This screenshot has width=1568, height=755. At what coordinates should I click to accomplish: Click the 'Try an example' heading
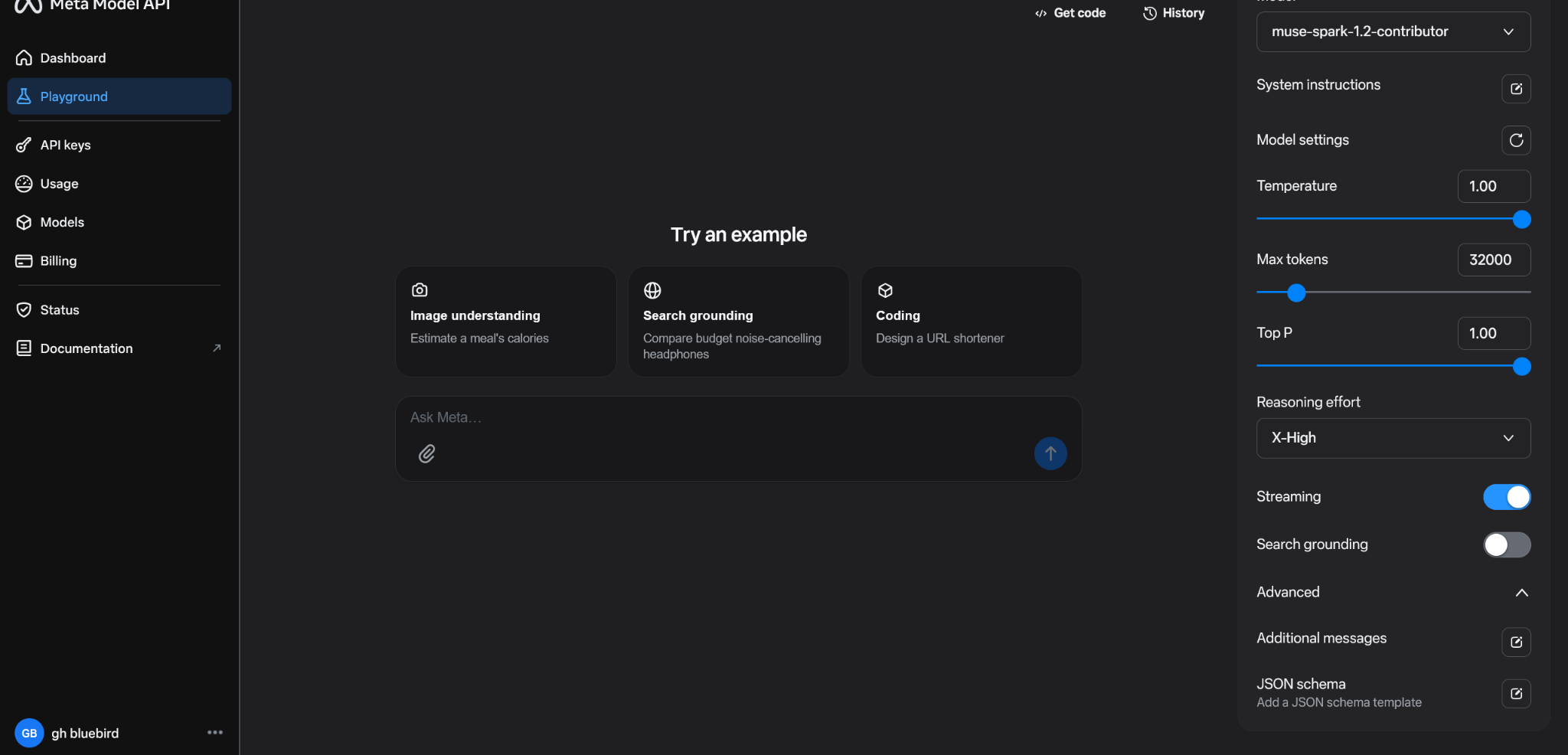tap(739, 235)
